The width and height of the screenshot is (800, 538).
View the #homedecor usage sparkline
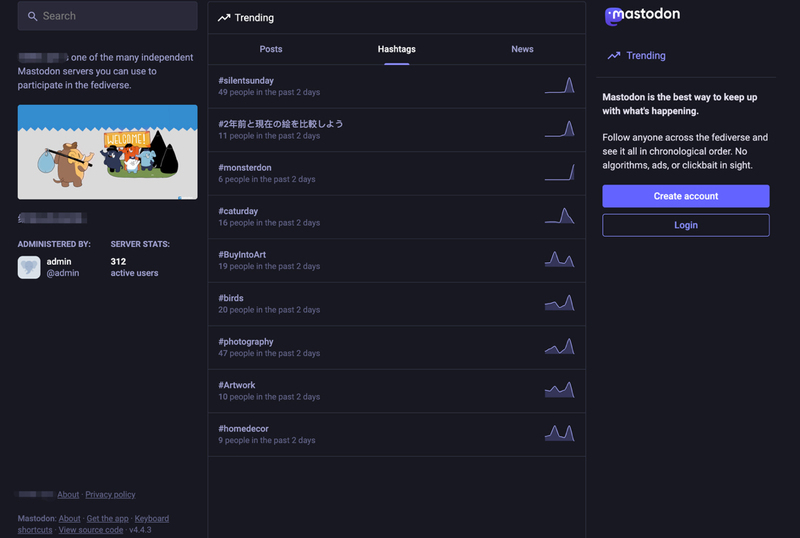(x=560, y=434)
